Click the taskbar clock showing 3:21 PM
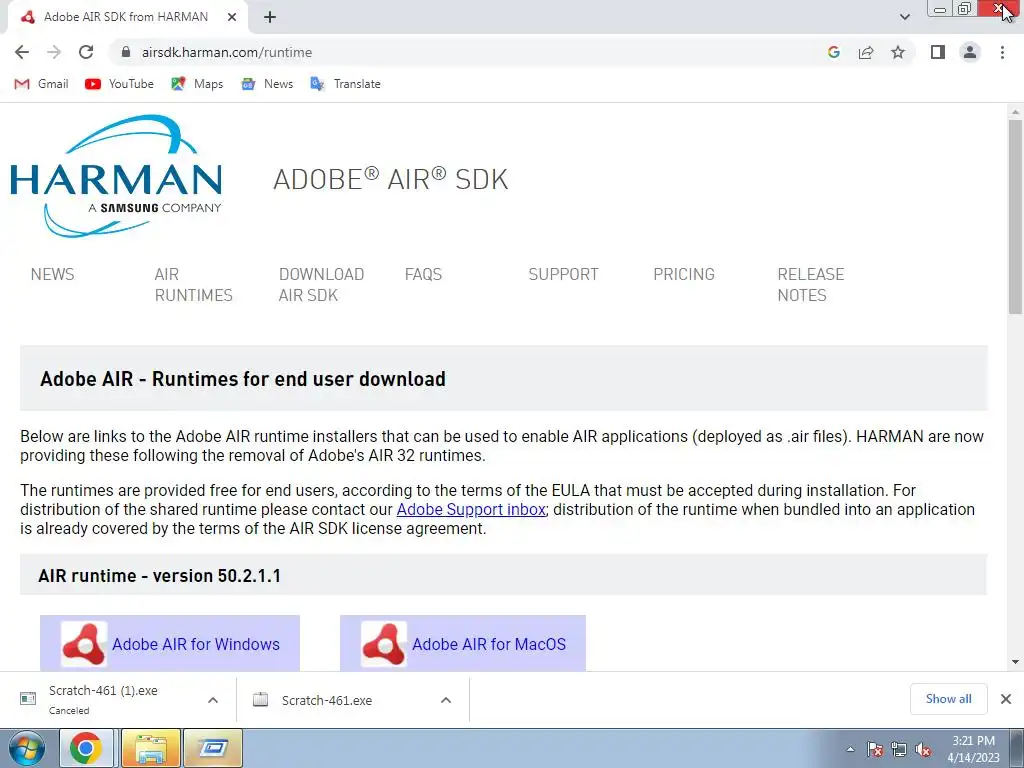The image size is (1024, 768). point(974,749)
